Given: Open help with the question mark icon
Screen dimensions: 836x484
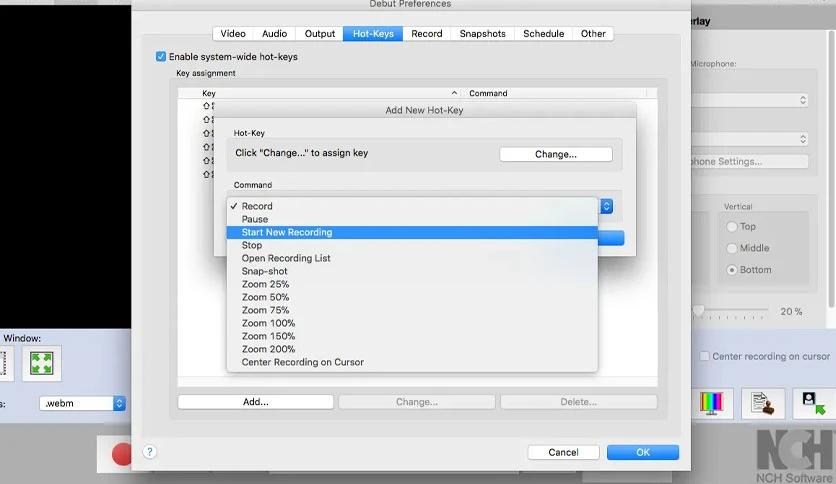Looking at the screenshot, I should coord(150,452).
